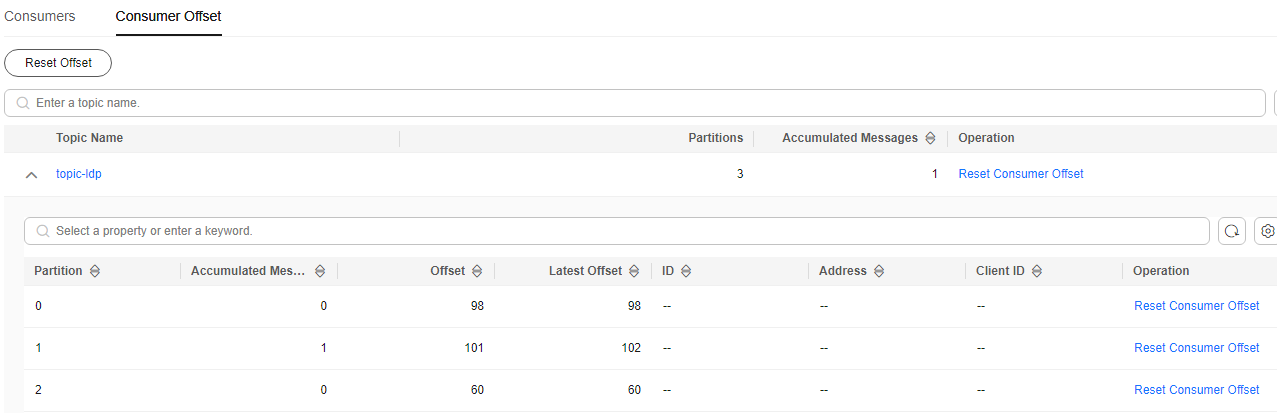This screenshot has height=413, width=1277.
Task: Sort the partition ID column icon
Action: point(686,271)
